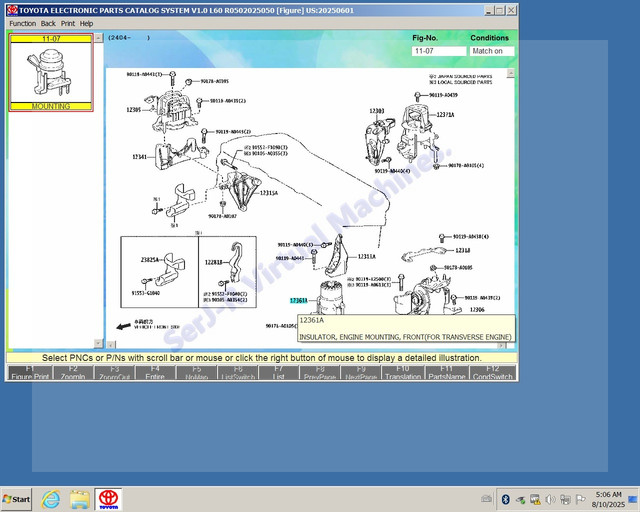The height and width of the screenshot is (512, 640).
Task: Click the Fig-No. input field showing 11-07
Action: click(439, 51)
